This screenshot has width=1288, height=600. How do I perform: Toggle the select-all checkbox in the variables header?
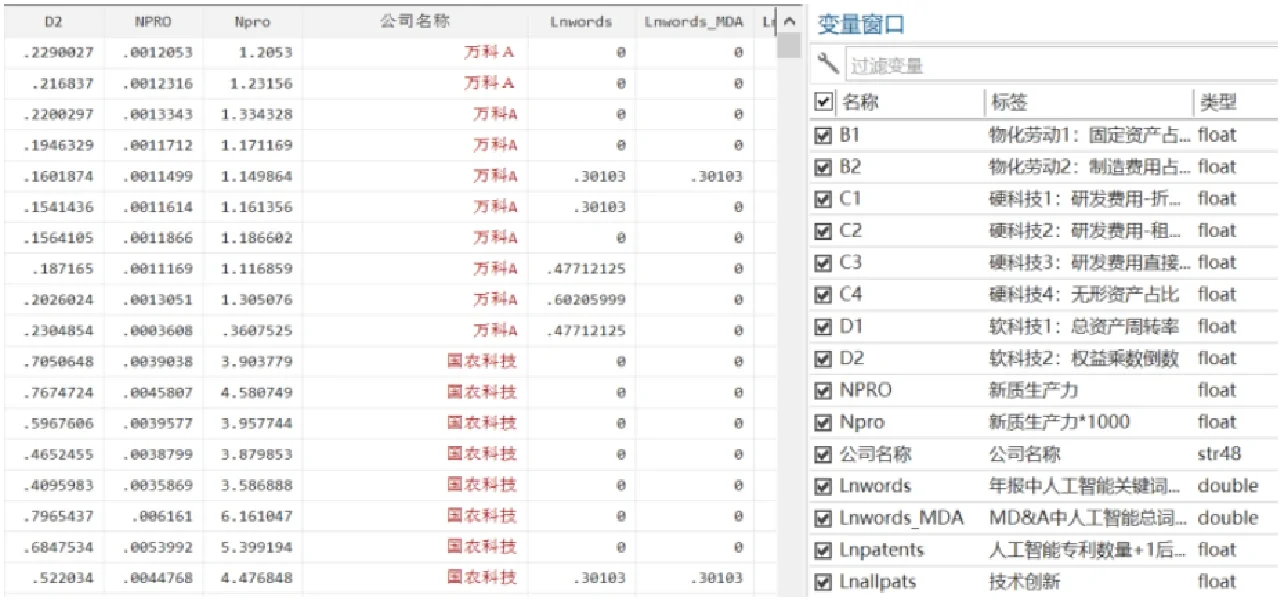[824, 102]
